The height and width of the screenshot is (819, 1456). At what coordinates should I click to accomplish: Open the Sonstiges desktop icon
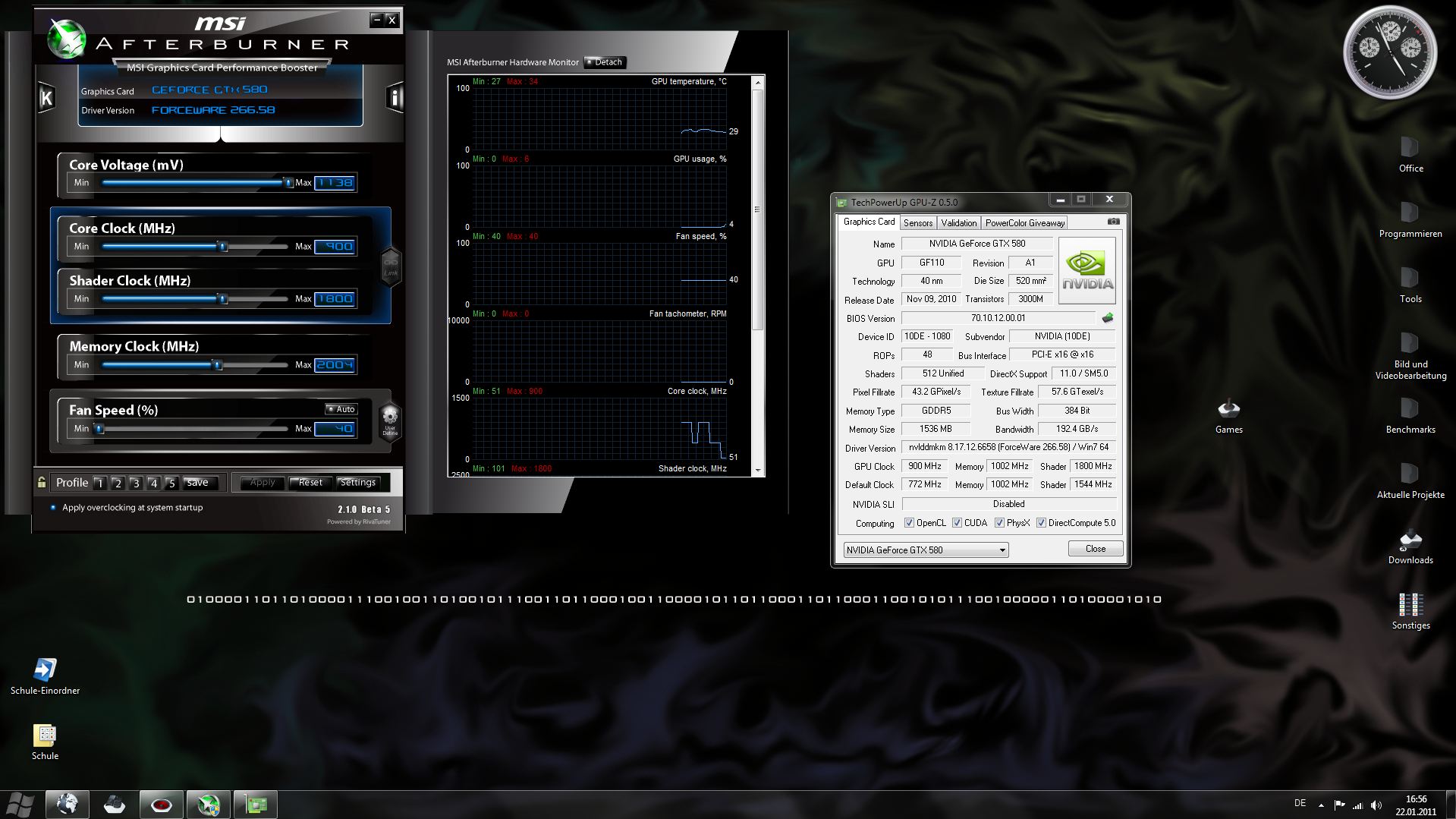coord(1410,612)
